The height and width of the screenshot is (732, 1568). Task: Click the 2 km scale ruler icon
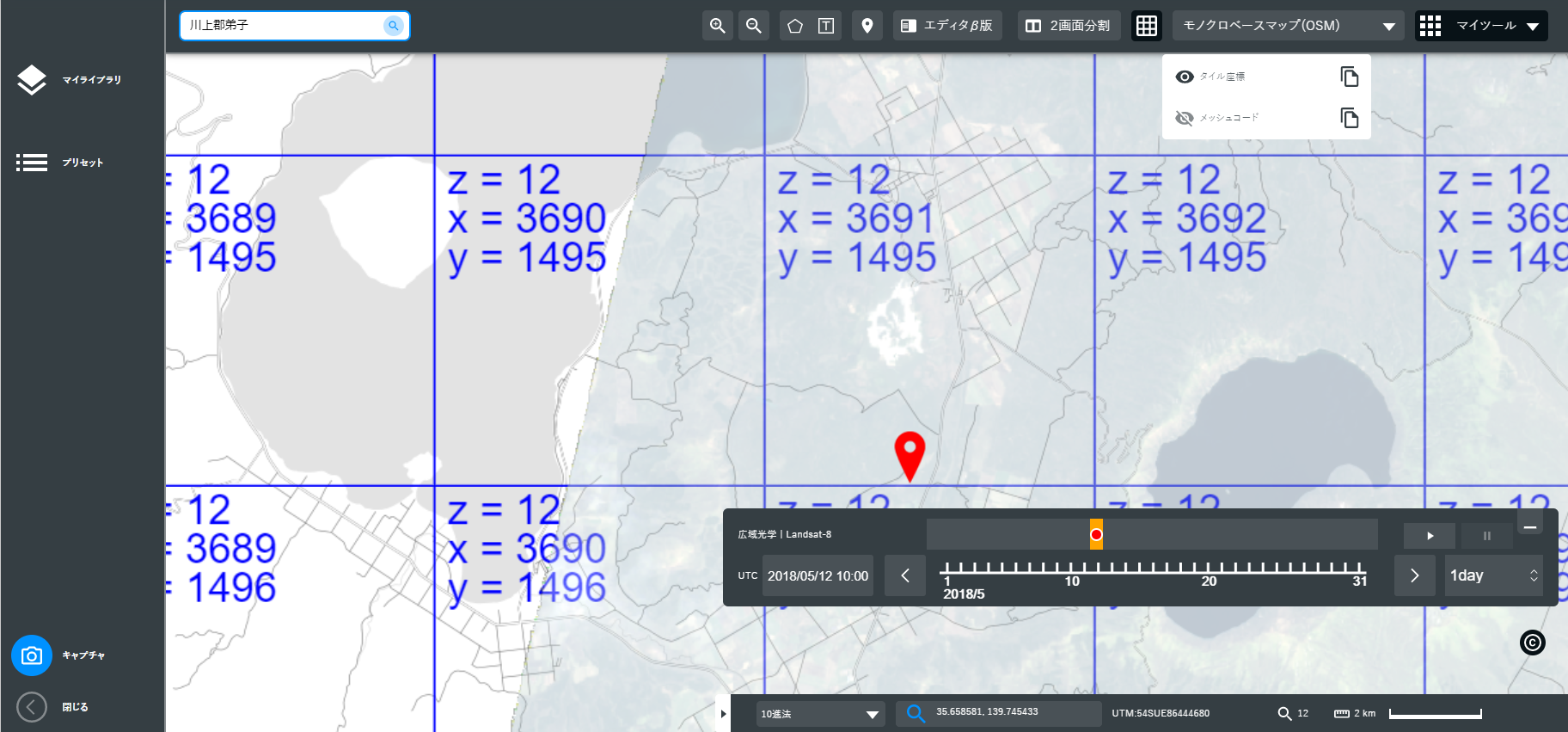pyautogui.click(x=1341, y=713)
